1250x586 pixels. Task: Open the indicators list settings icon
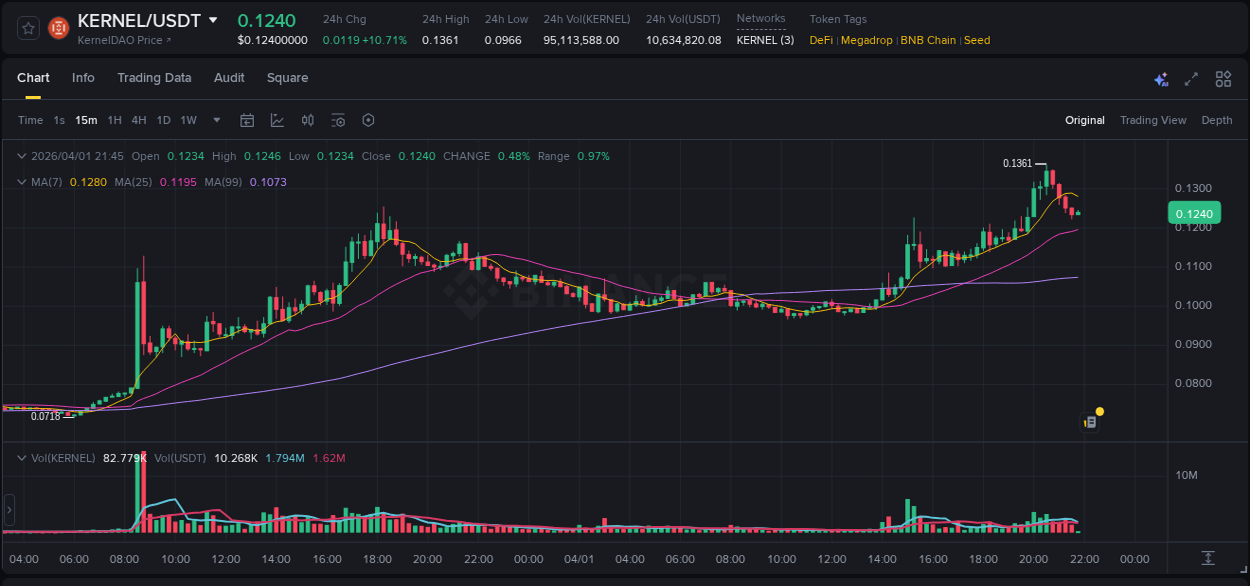[x=337, y=120]
